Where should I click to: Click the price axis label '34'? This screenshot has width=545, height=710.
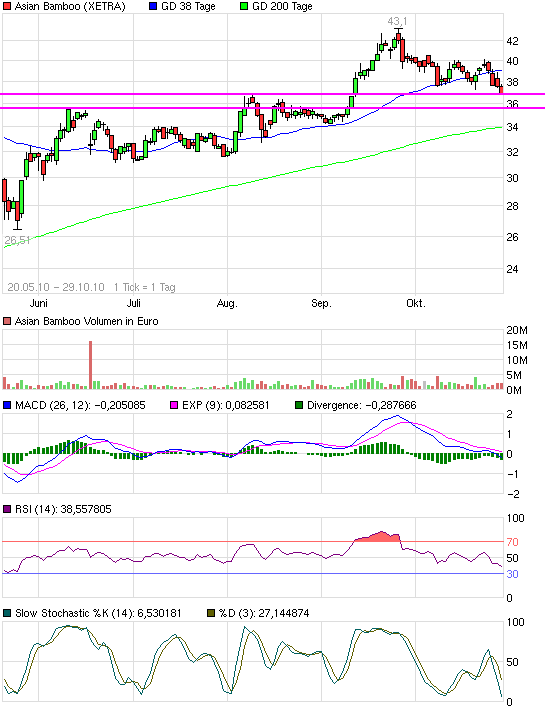coord(512,128)
